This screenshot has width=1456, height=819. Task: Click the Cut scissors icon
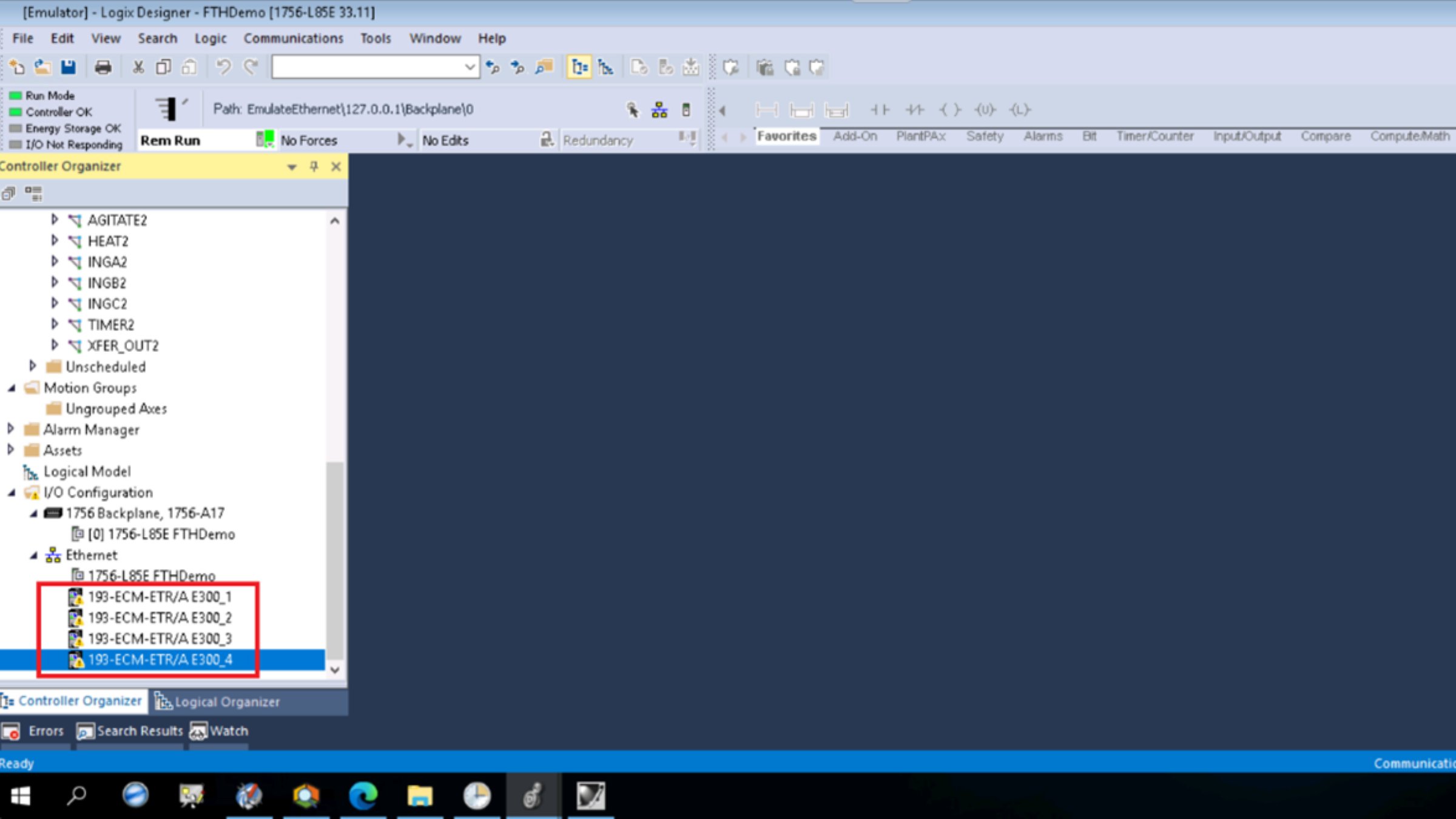point(138,67)
